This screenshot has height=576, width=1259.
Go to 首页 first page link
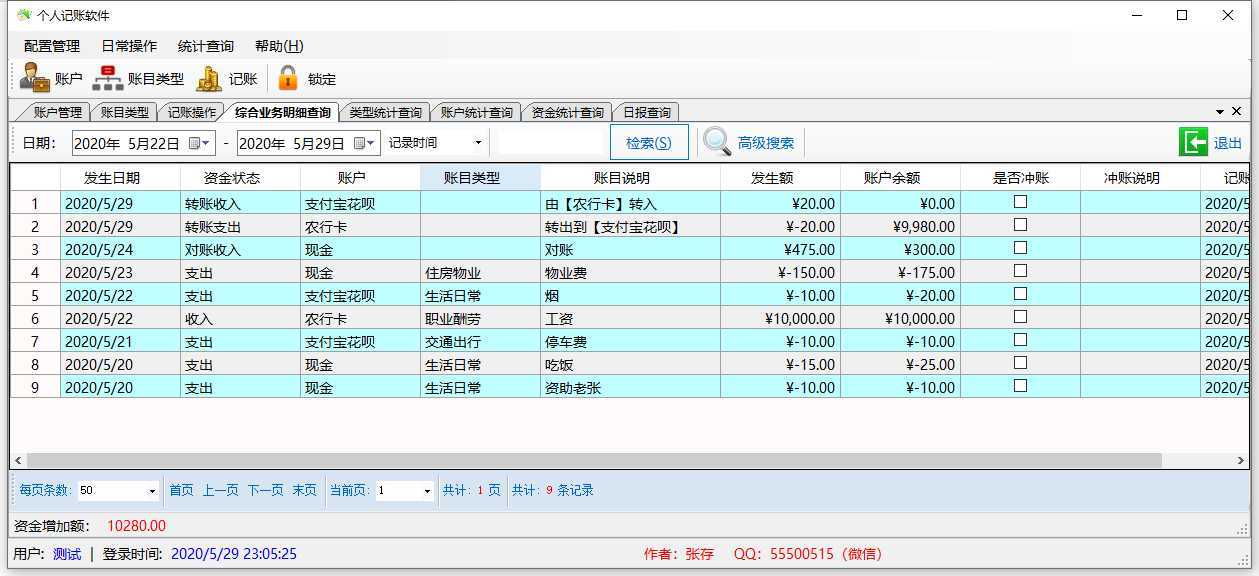pos(181,490)
